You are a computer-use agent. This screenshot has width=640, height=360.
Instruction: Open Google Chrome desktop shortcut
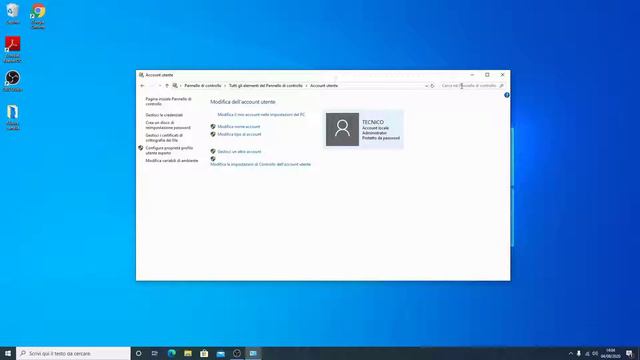[x=38, y=16]
